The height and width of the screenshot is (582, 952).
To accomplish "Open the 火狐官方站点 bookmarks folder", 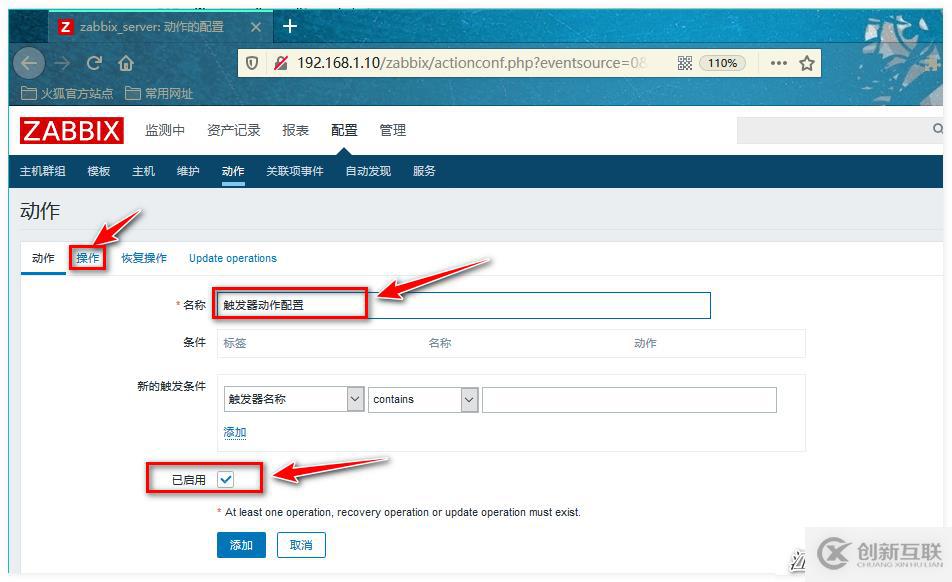I will (x=67, y=93).
